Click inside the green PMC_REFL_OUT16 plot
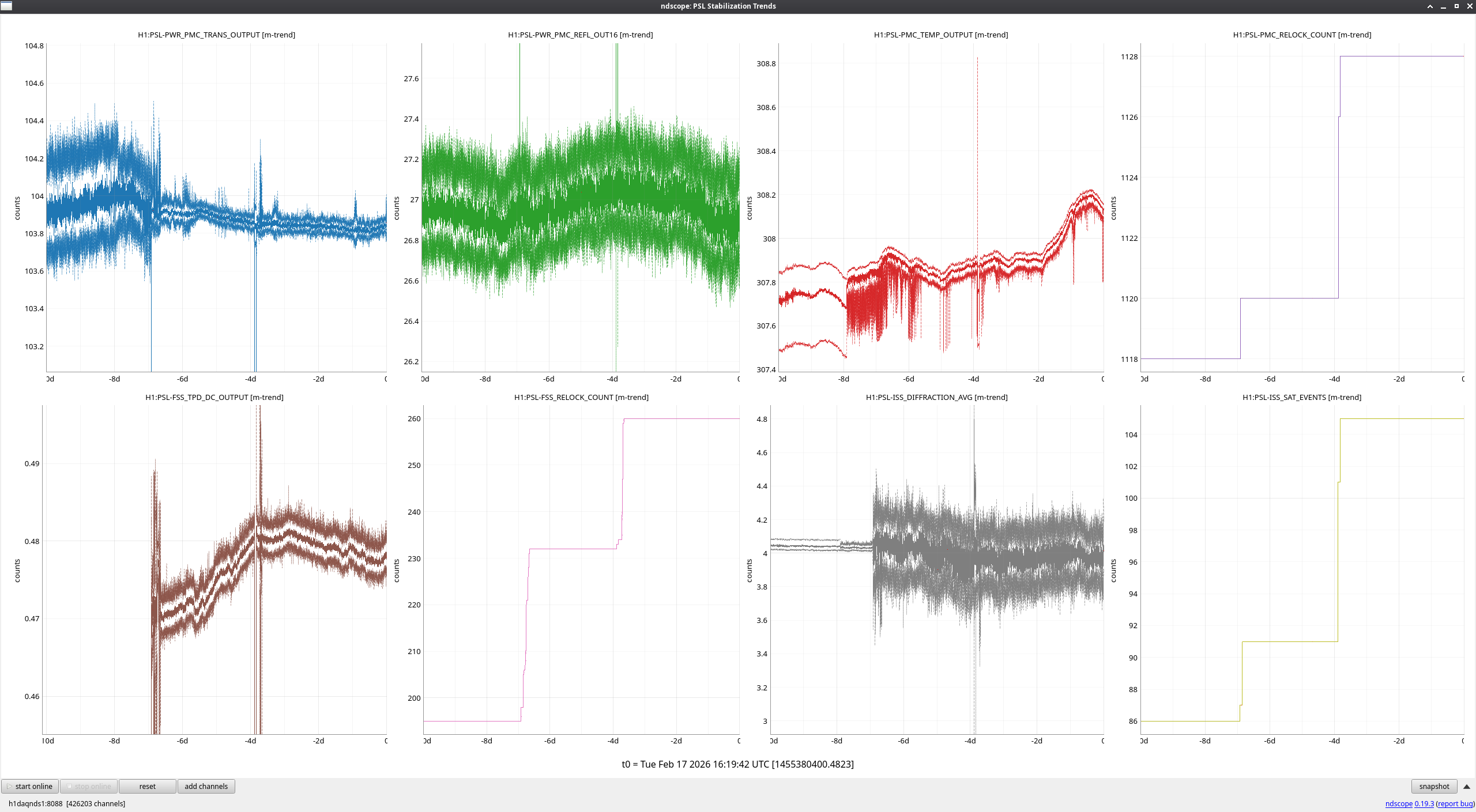 click(x=580, y=207)
